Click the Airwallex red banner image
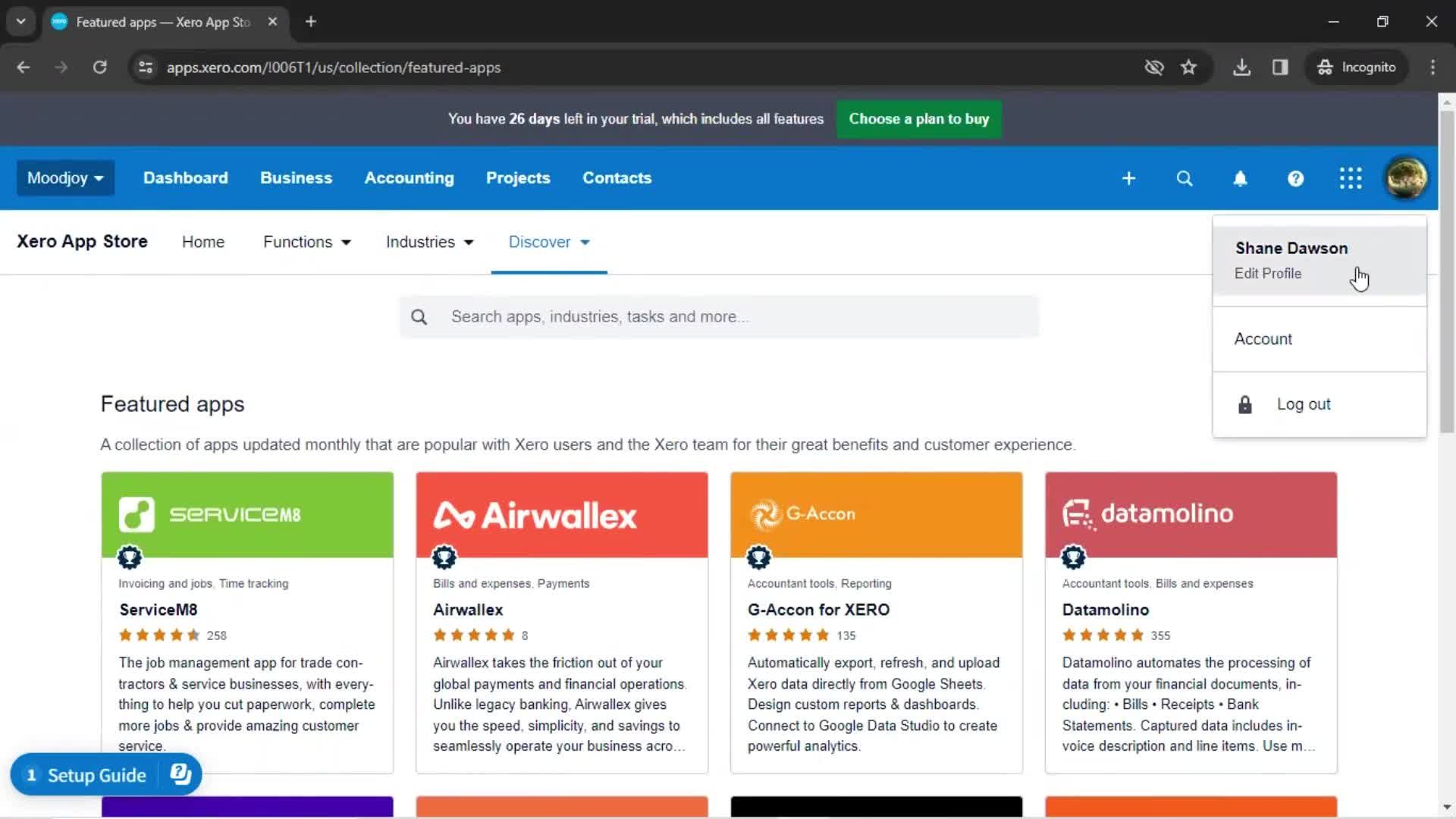 point(562,515)
